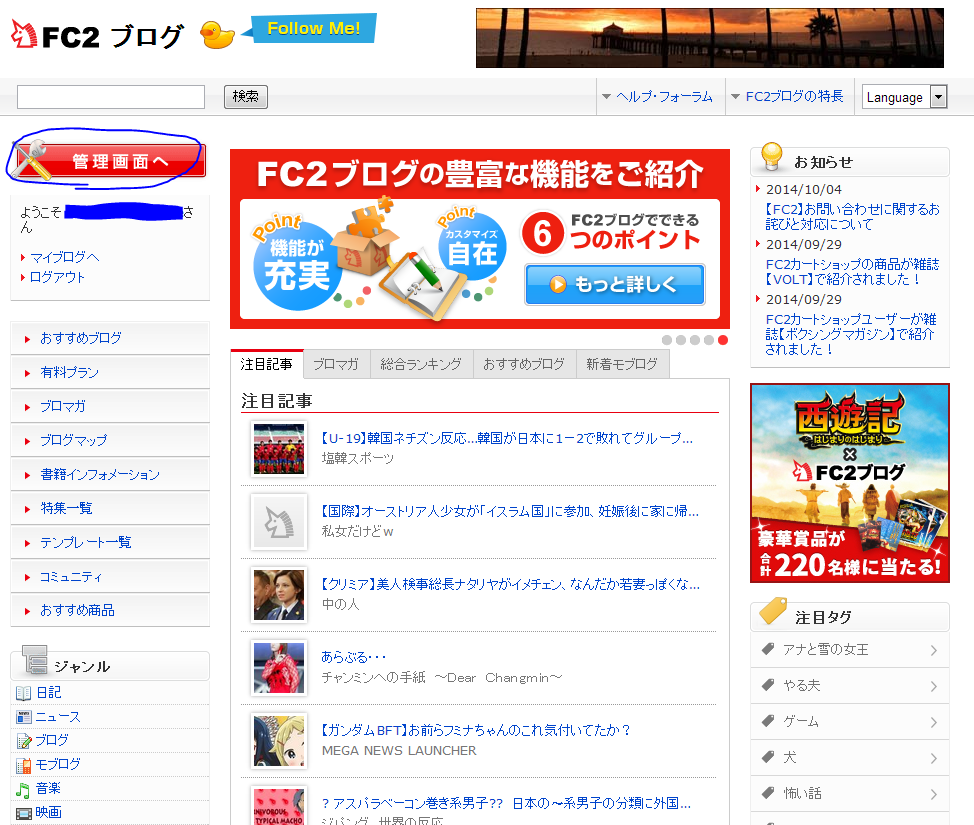Click the 管理画面へ button
974x825 pixels.
pyautogui.click(x=110, y=161)
